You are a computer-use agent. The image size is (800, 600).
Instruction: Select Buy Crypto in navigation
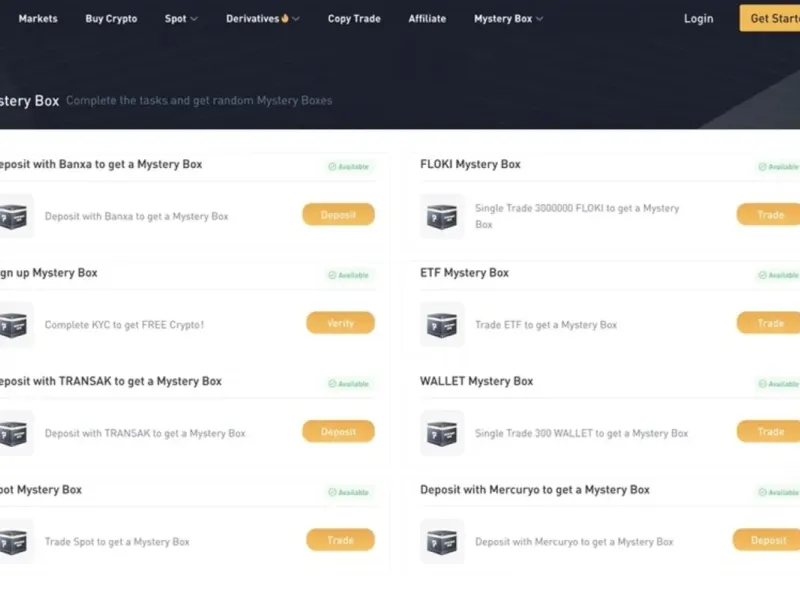(x=111, y=19)
